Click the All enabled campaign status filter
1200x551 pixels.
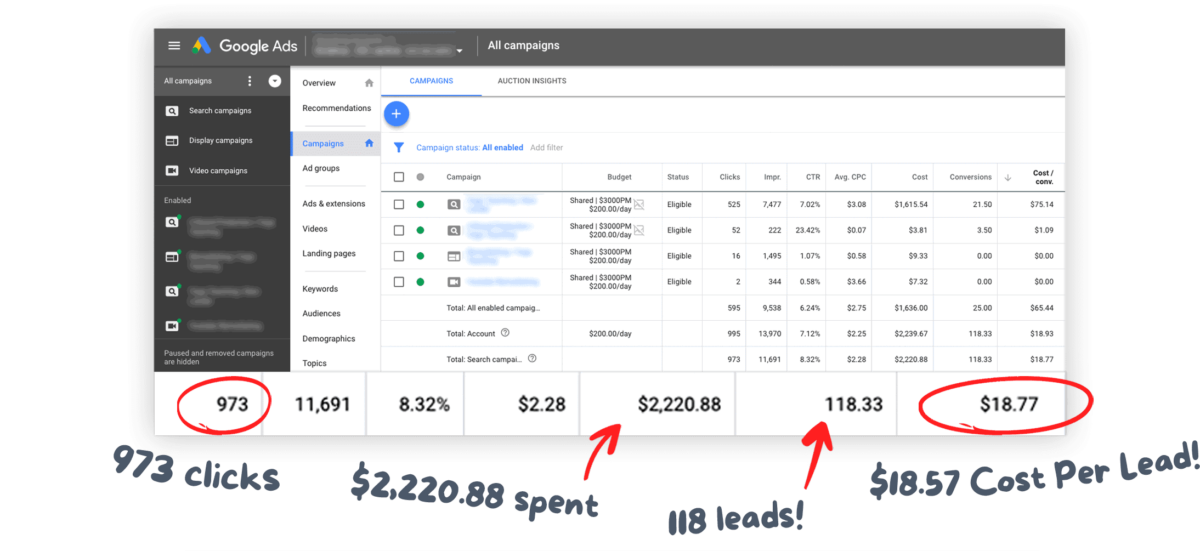[x=502, y=147]
